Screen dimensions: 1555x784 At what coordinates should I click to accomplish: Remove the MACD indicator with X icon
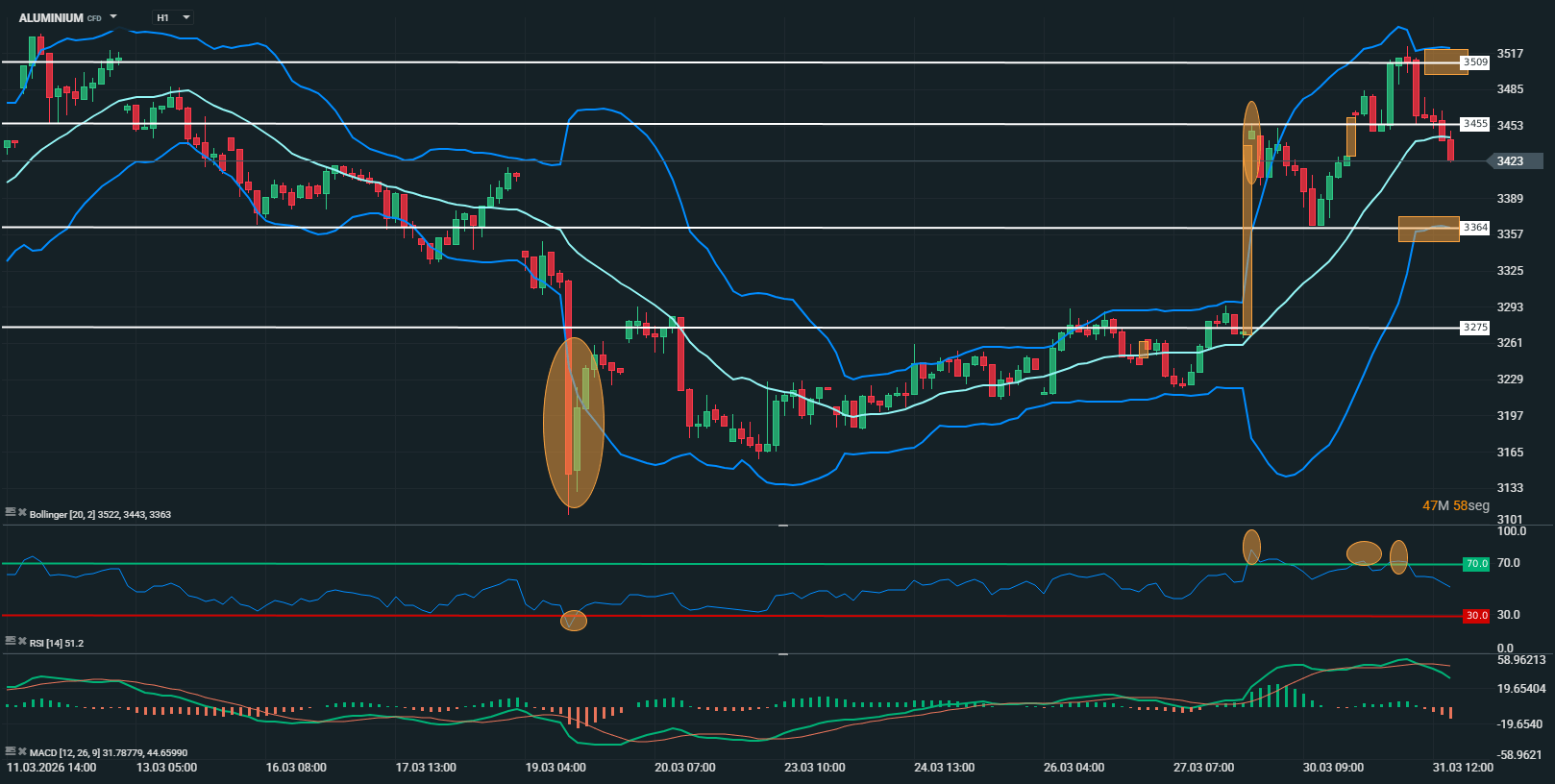click(22, 751)
